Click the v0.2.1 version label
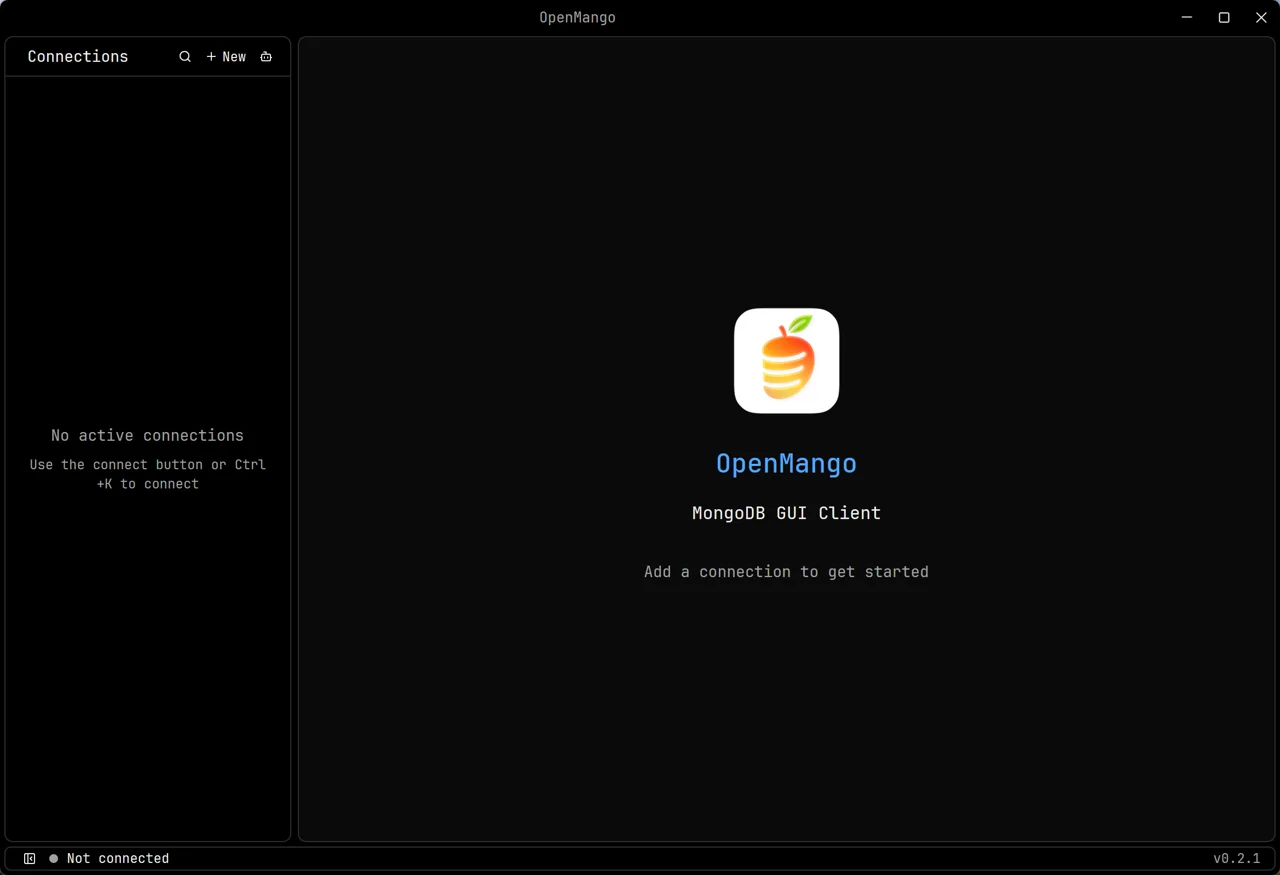1280x875 pixels. pos(1237,859)
